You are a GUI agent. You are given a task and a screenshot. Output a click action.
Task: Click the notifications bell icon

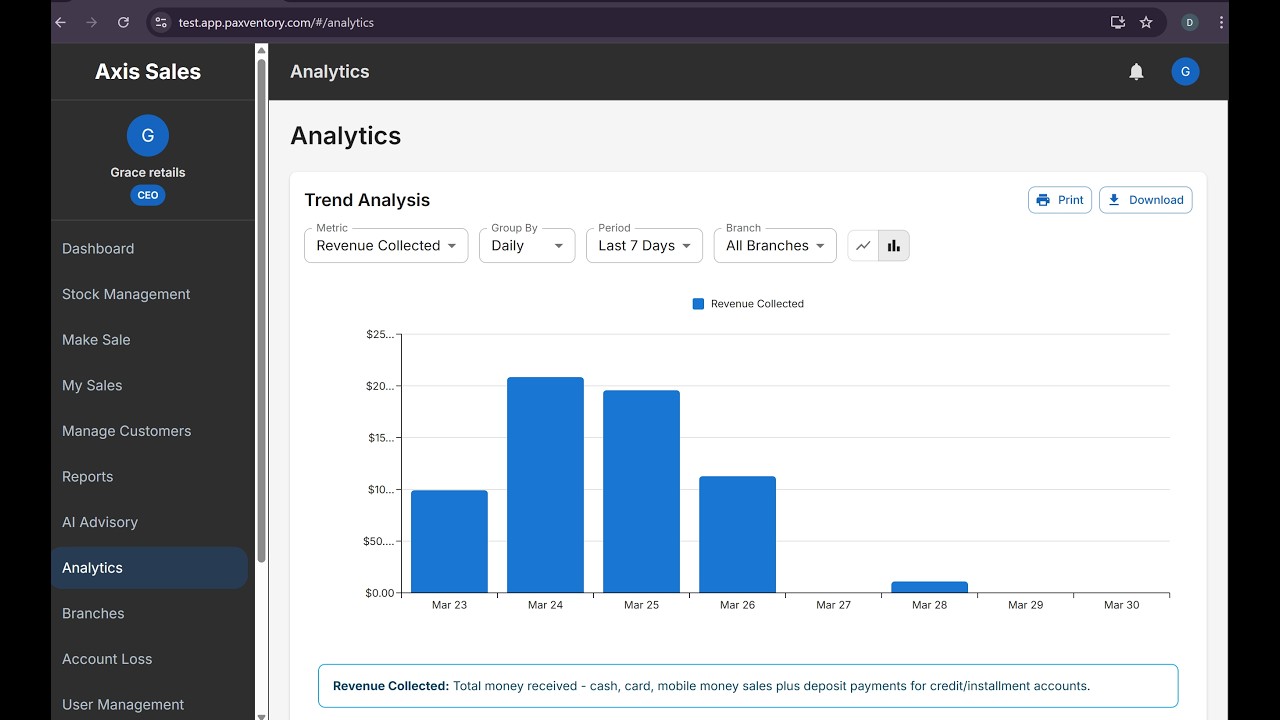(x=1136, y=71)
